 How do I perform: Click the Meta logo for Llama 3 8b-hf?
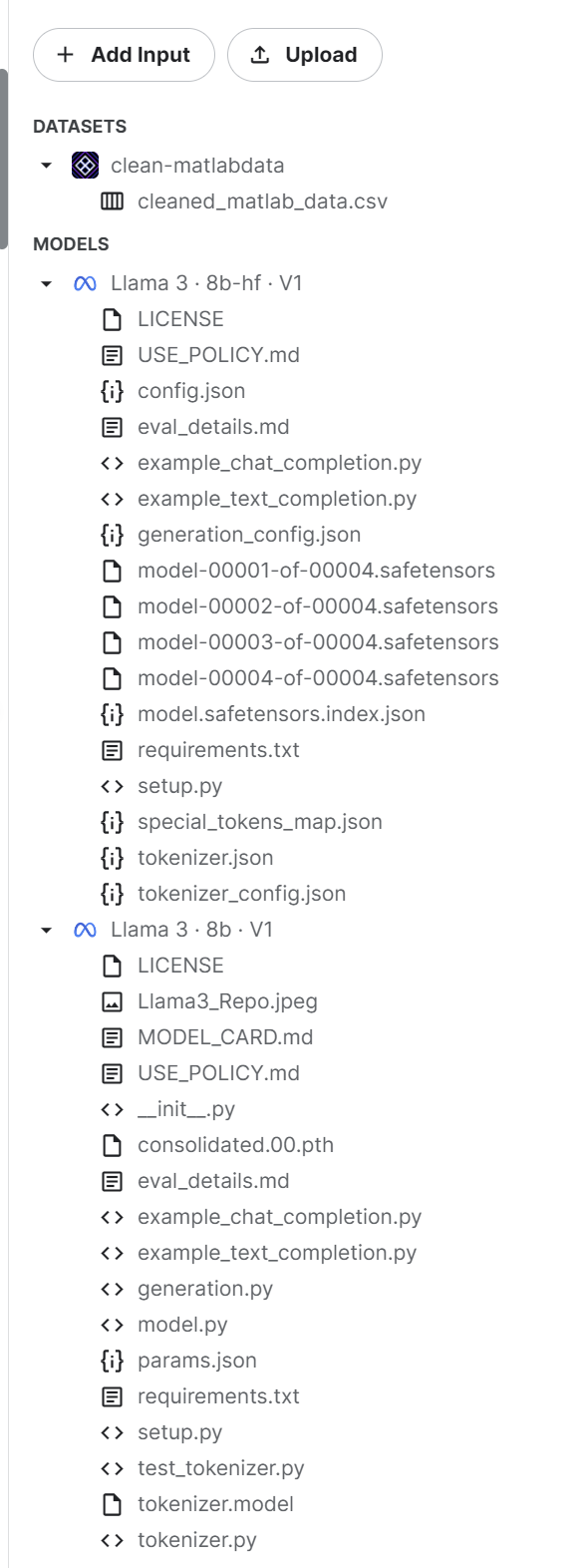(84, 282)
